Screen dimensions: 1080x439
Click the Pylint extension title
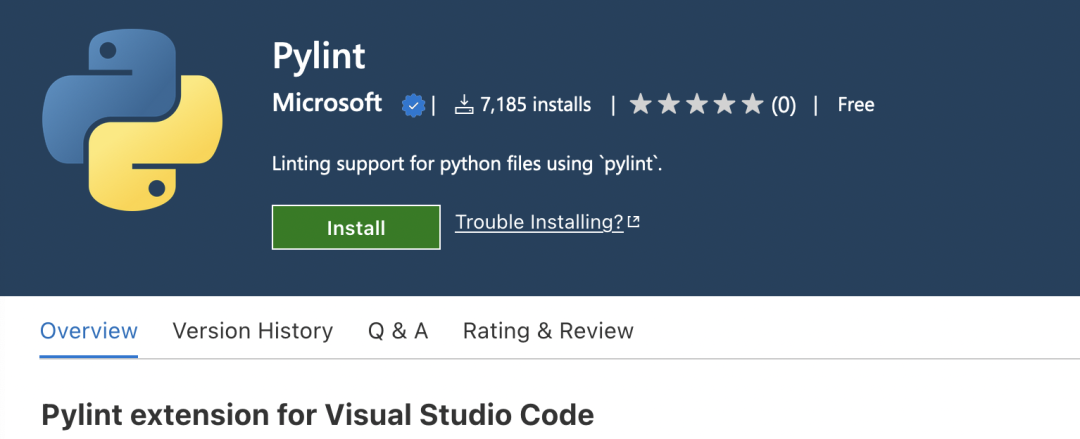(x=319, y=56)
